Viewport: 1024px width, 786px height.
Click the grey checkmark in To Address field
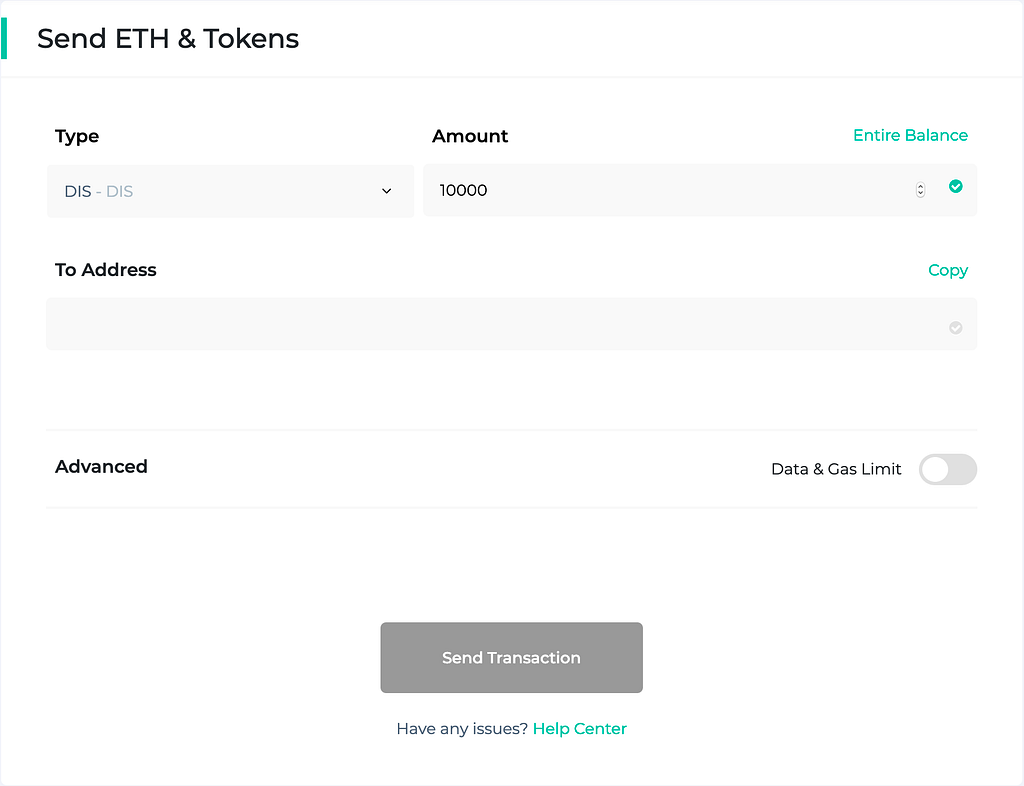click(955, 327)
